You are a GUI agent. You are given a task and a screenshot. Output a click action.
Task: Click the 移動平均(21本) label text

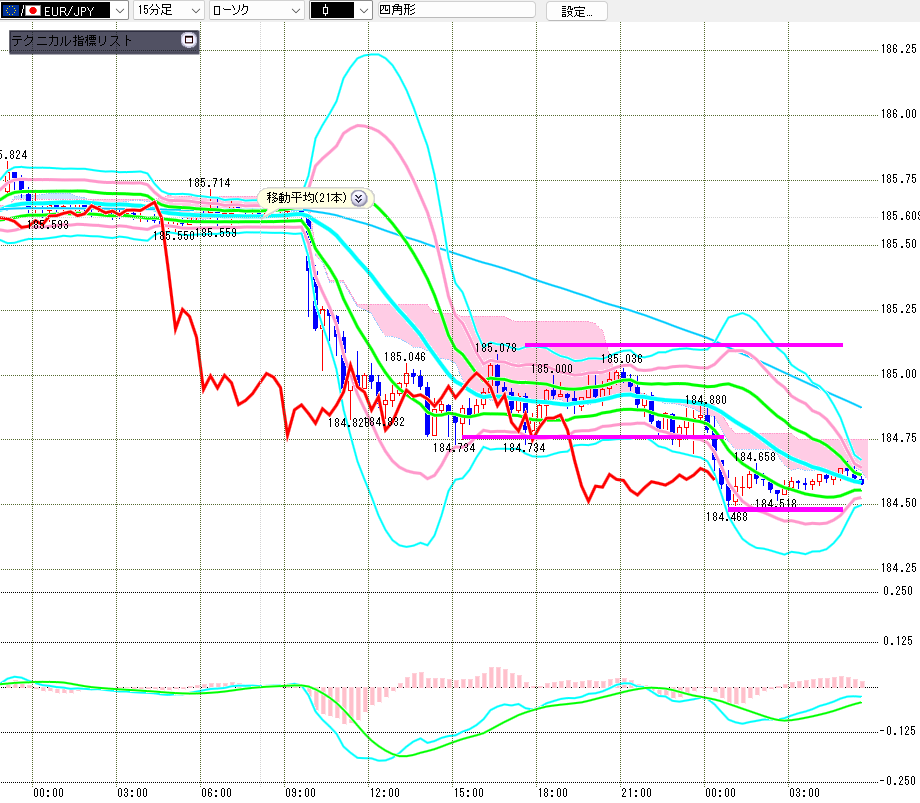pyautogui.click(x=306, y=198)
